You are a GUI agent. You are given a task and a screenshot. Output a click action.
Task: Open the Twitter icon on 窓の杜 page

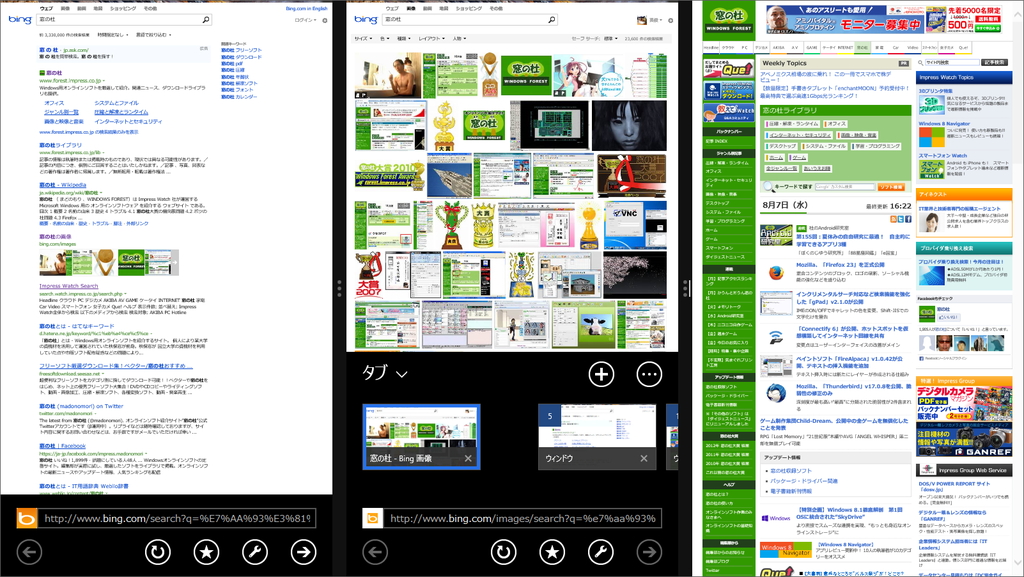pyautogui.click(x=901, y=220)
